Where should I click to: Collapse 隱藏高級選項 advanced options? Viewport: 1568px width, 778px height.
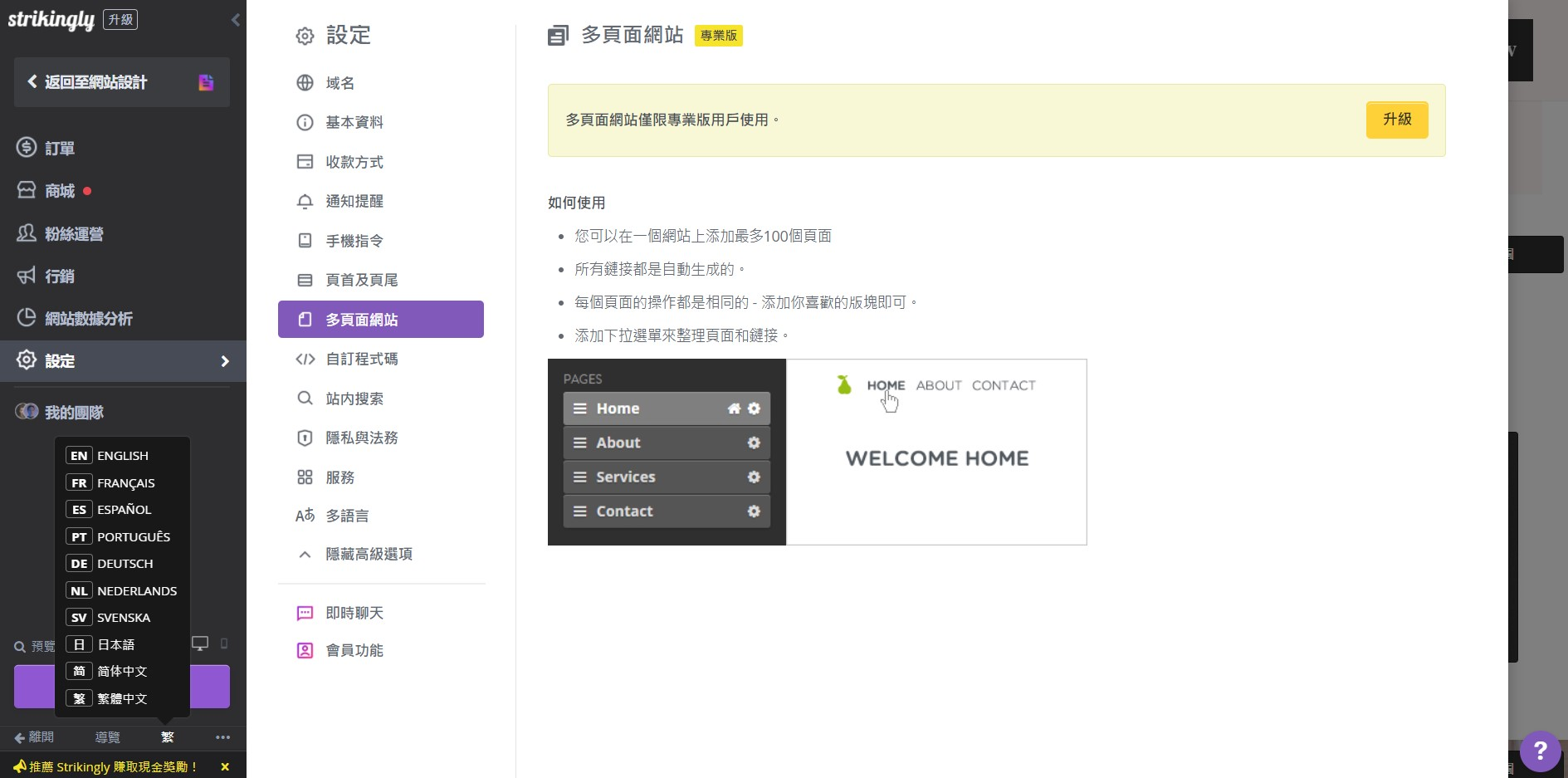[305, 554]
